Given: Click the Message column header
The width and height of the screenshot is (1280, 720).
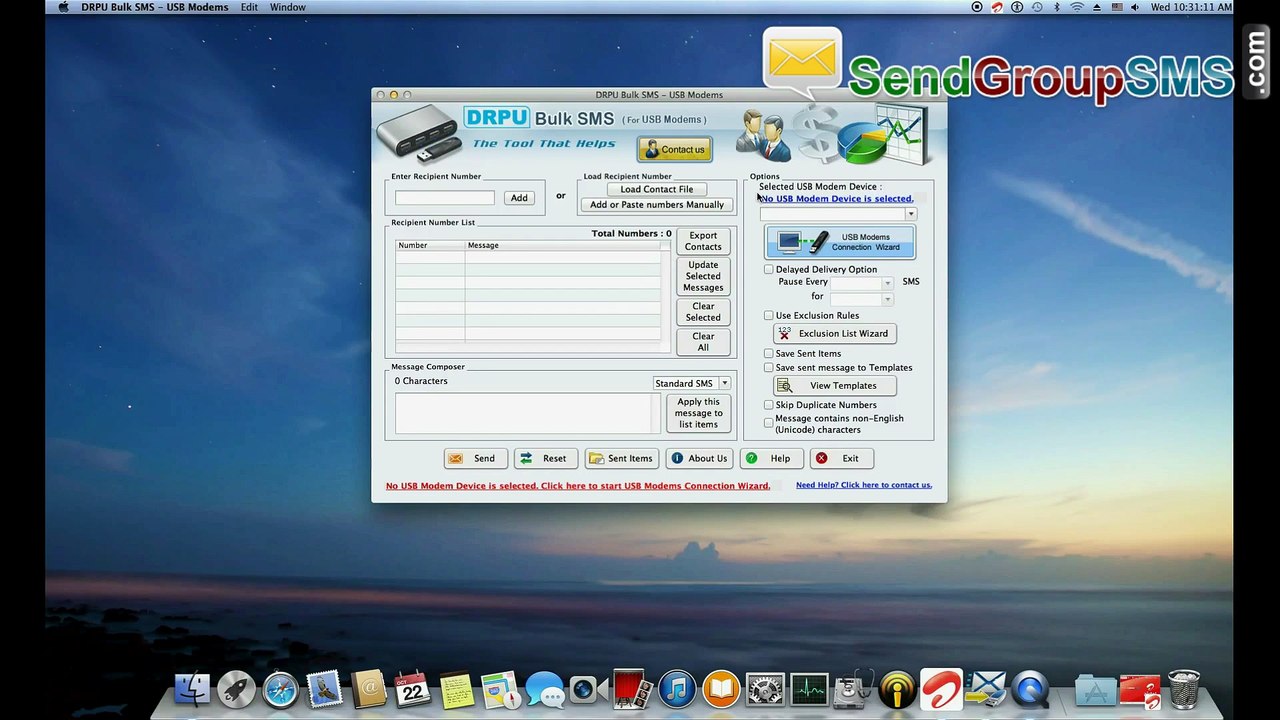Looking at the screenshot, I should pyautogui.click(x=563, y=245).
